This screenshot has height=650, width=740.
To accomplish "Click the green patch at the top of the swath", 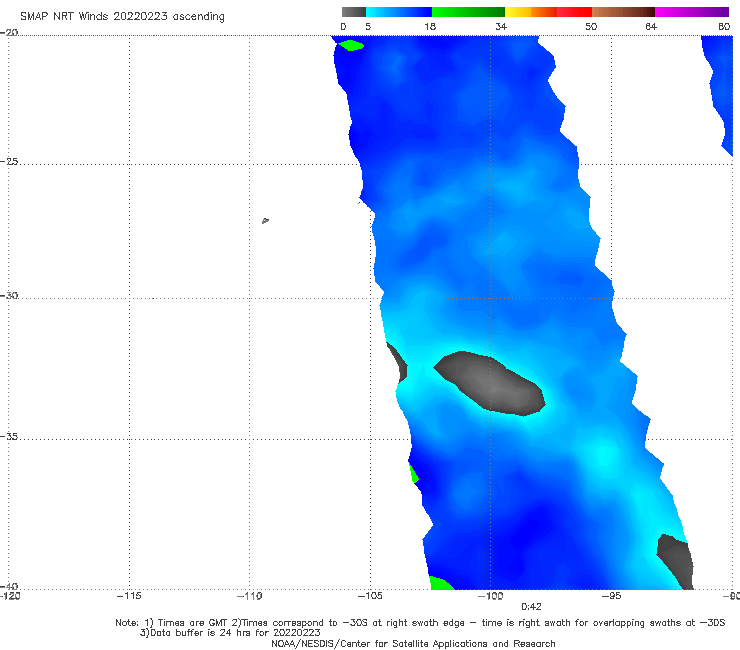I will tap(351, 45).
